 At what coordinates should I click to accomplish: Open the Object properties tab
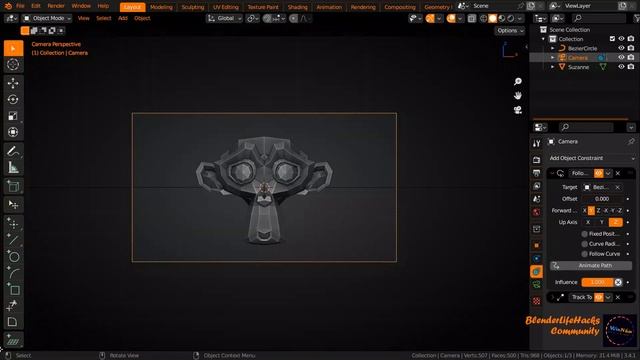pyautogui.click(x=536, y=245)
